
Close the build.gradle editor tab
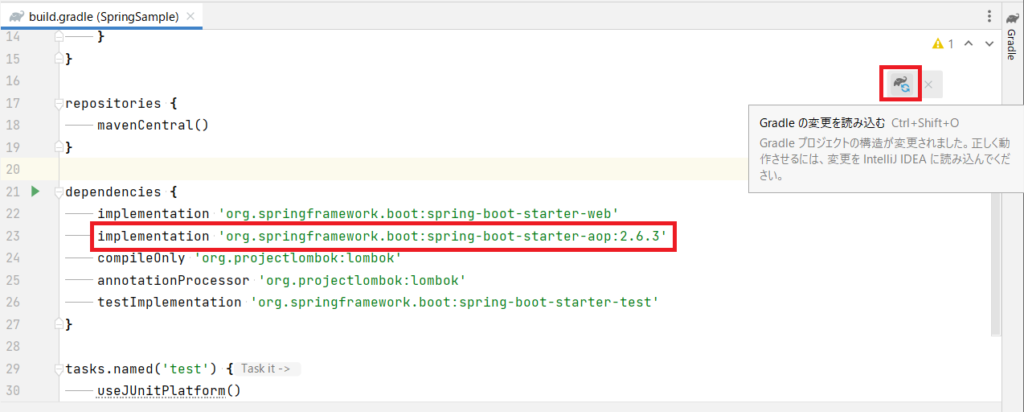point(189,15)
